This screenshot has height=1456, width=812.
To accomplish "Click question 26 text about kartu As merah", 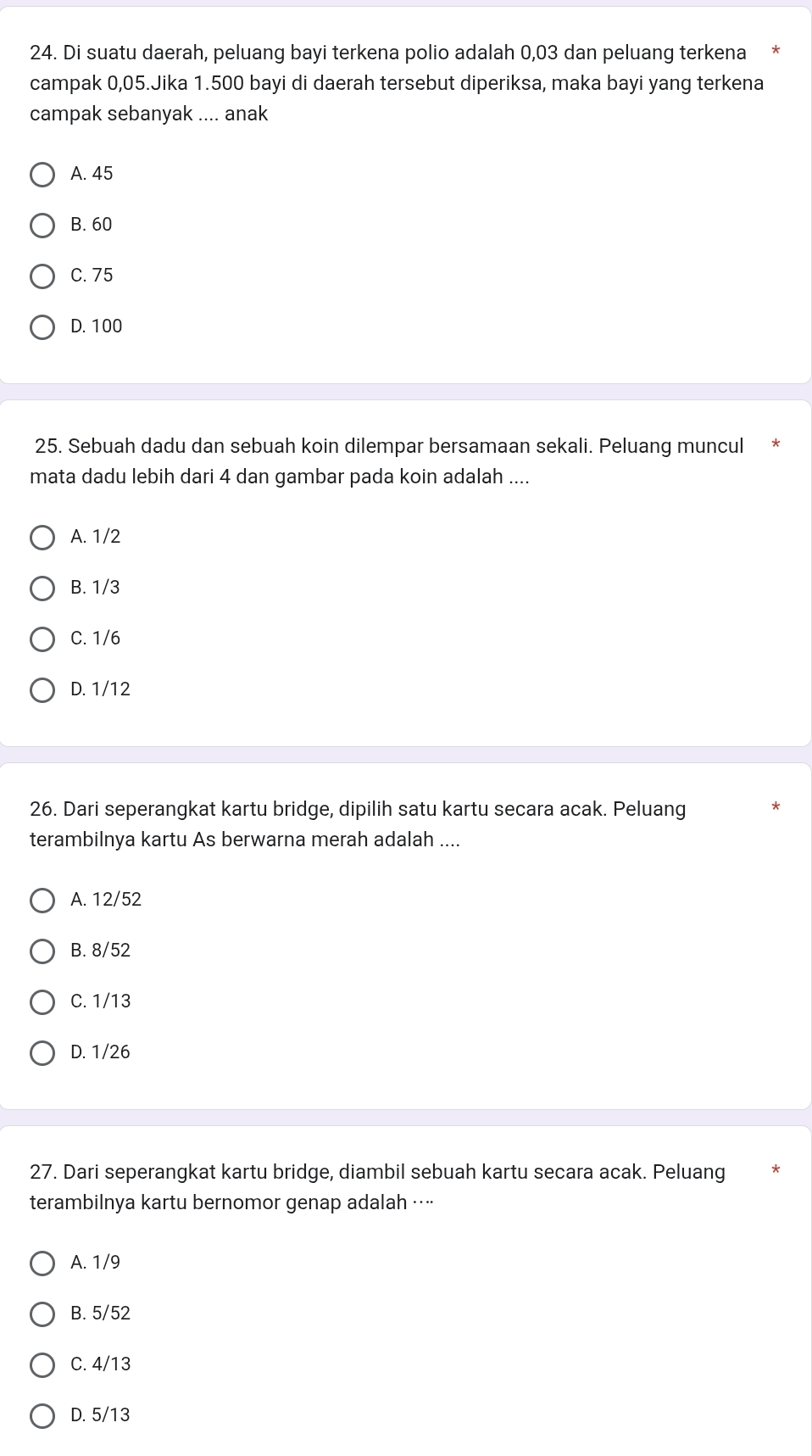I will [x=357, y=824].
